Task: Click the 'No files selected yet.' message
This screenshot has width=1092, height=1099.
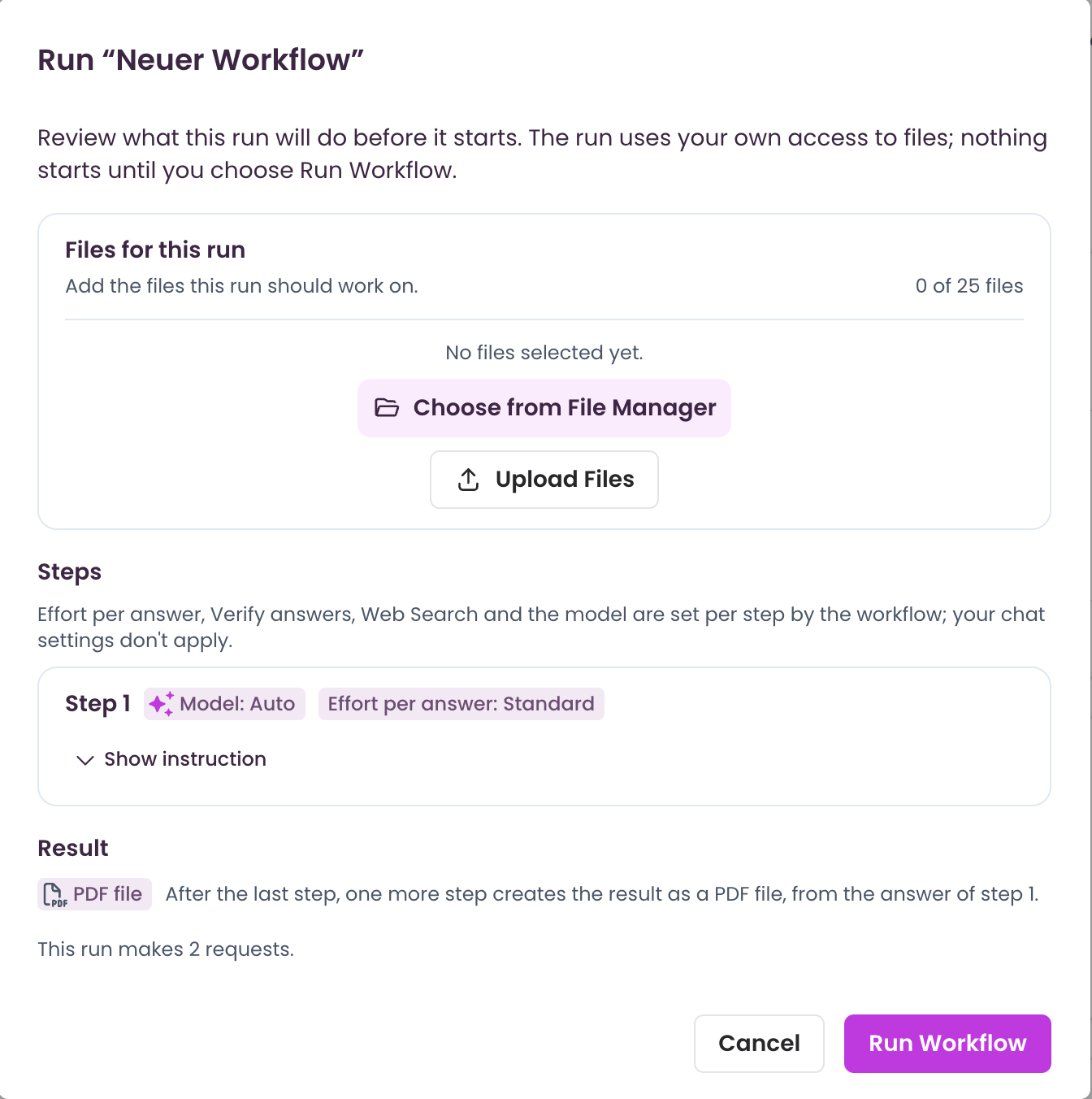Action: [544, 353]
